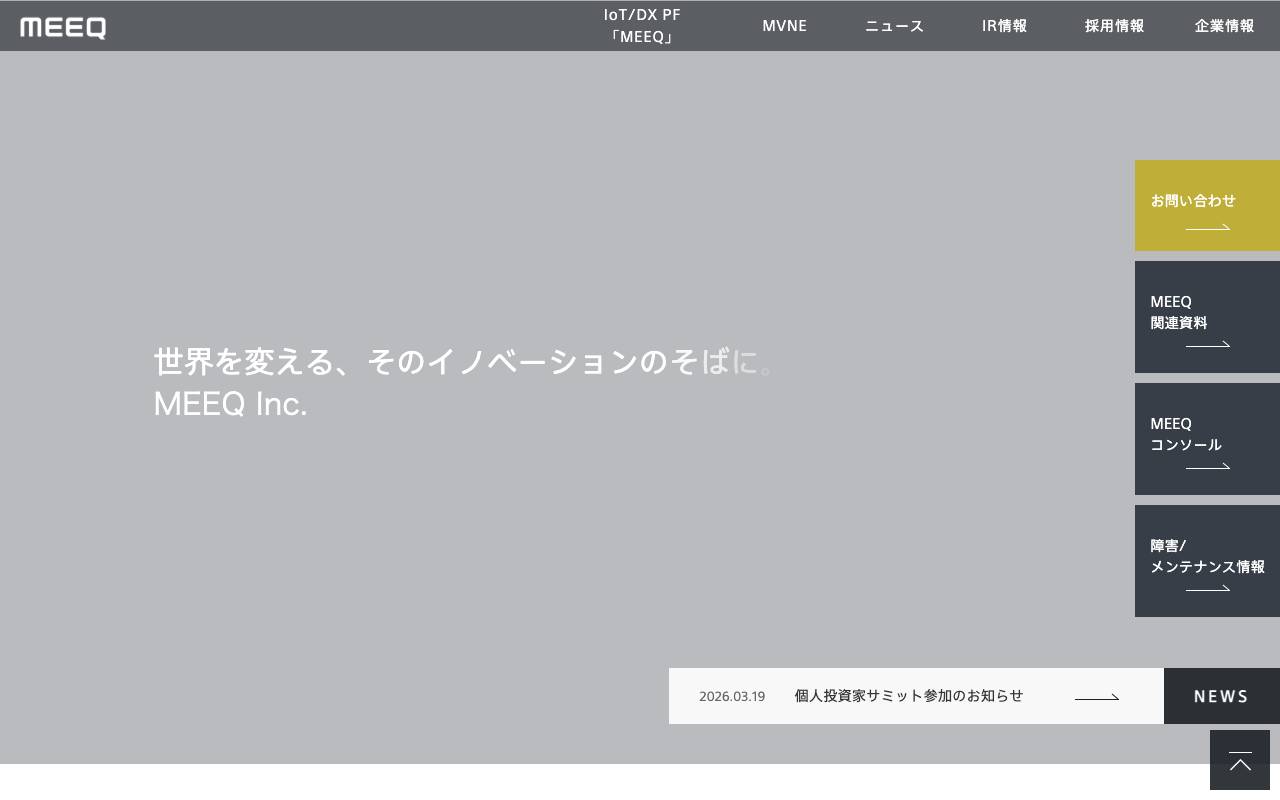Click the arrow icon on お問い合わせ panel
The height and width of the screenshot is (800, 1280).
(x=1208, y=227)
